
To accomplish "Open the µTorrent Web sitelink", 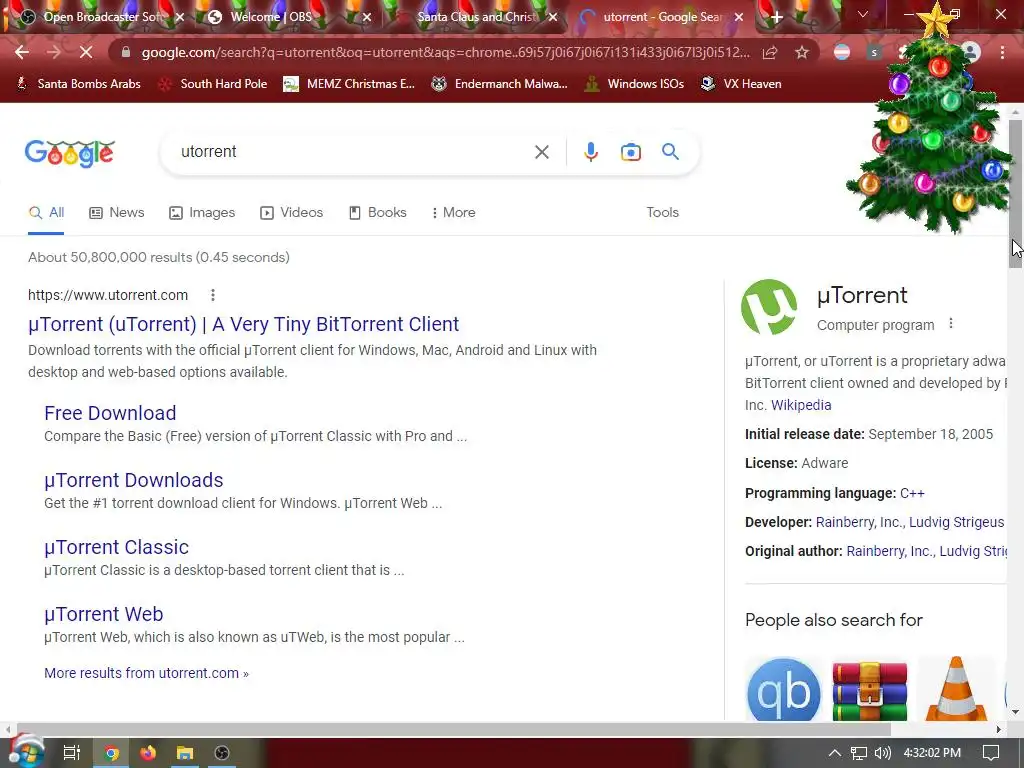I will pyautogui.click(x=104, y=614).
